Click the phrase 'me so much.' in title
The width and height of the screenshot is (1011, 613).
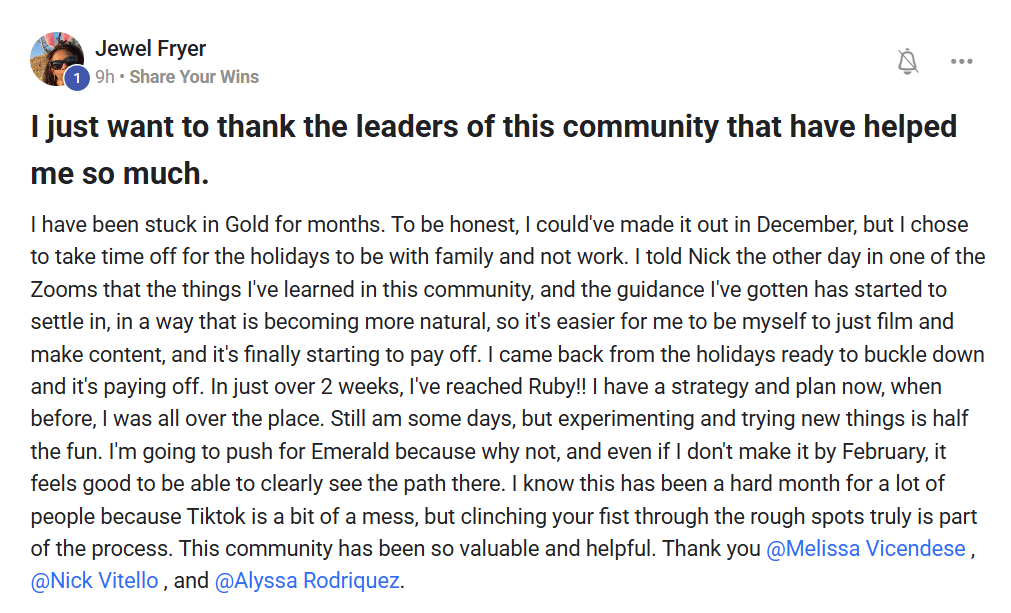point(120,173)
